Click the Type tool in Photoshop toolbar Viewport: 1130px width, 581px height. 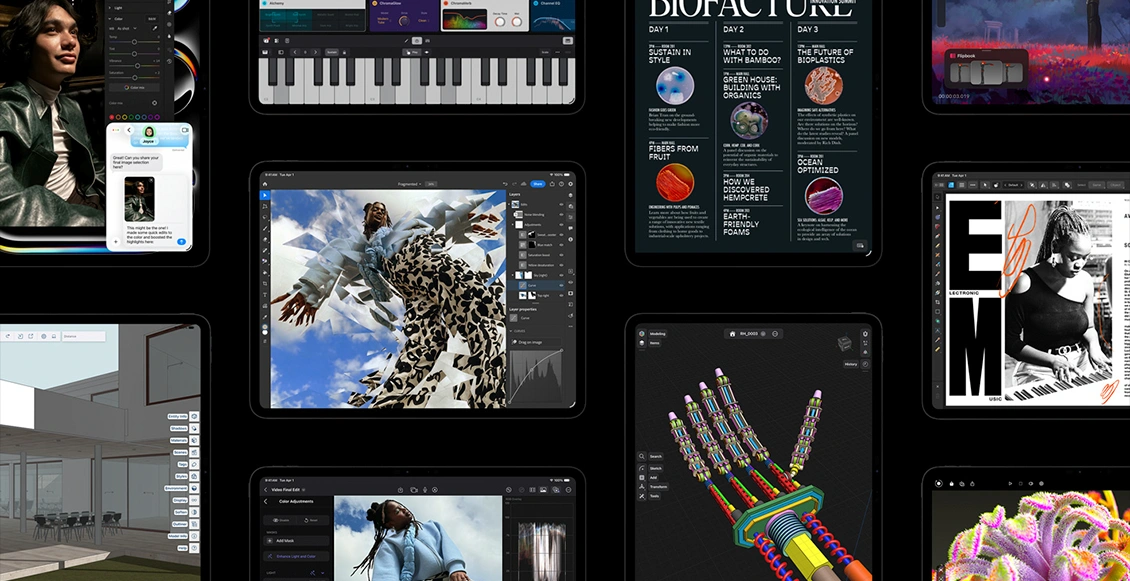[265, 295]
